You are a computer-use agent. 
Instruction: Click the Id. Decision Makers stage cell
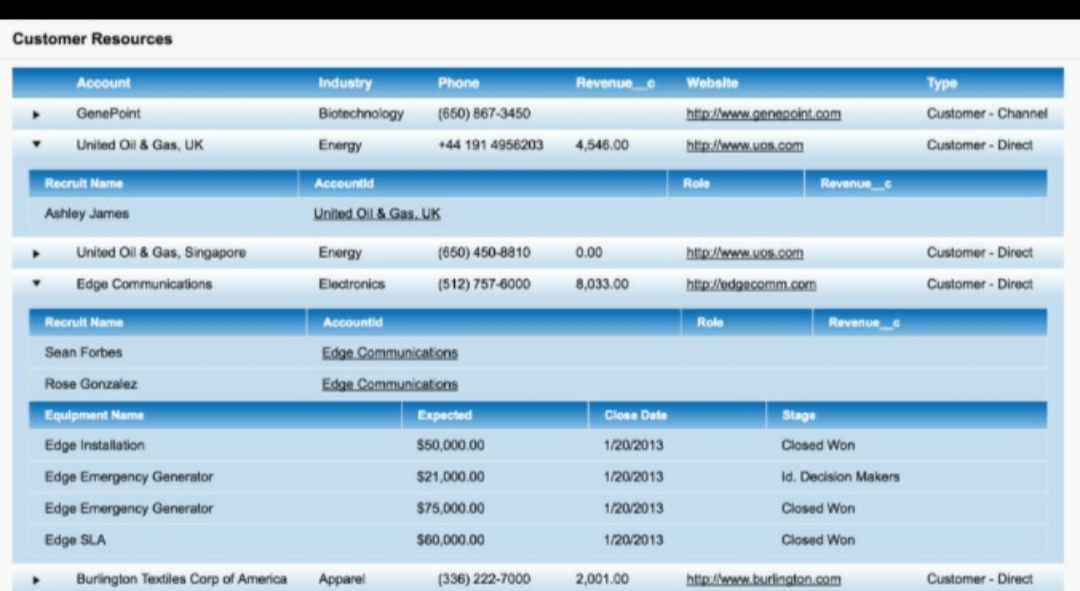(x=840, y=477)
